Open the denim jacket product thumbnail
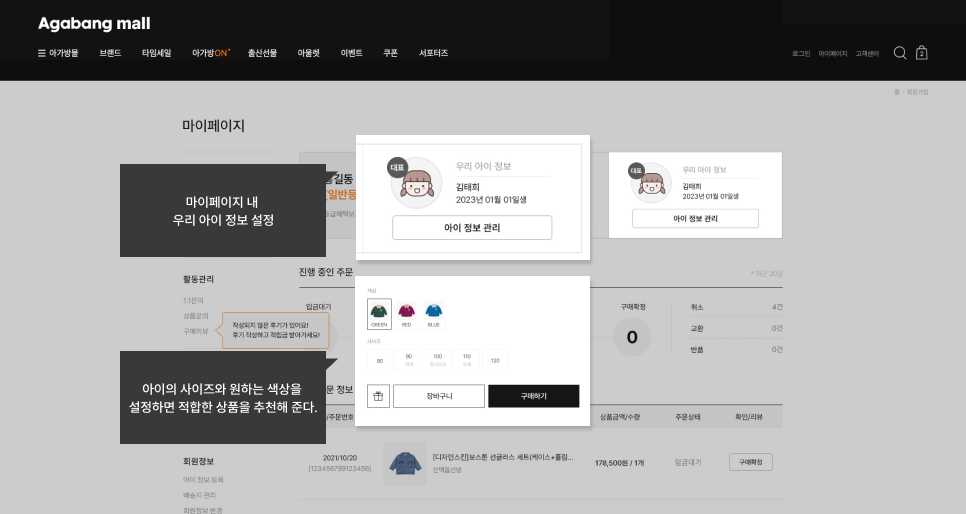 405,463
